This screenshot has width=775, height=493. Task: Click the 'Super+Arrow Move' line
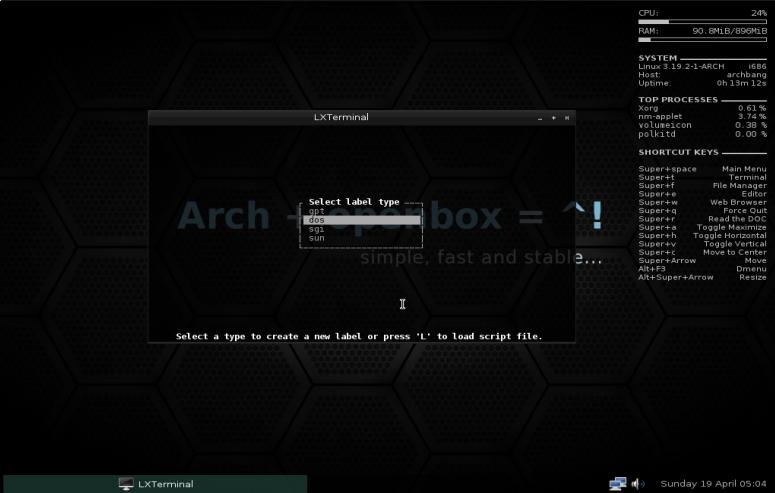(702, 260)
